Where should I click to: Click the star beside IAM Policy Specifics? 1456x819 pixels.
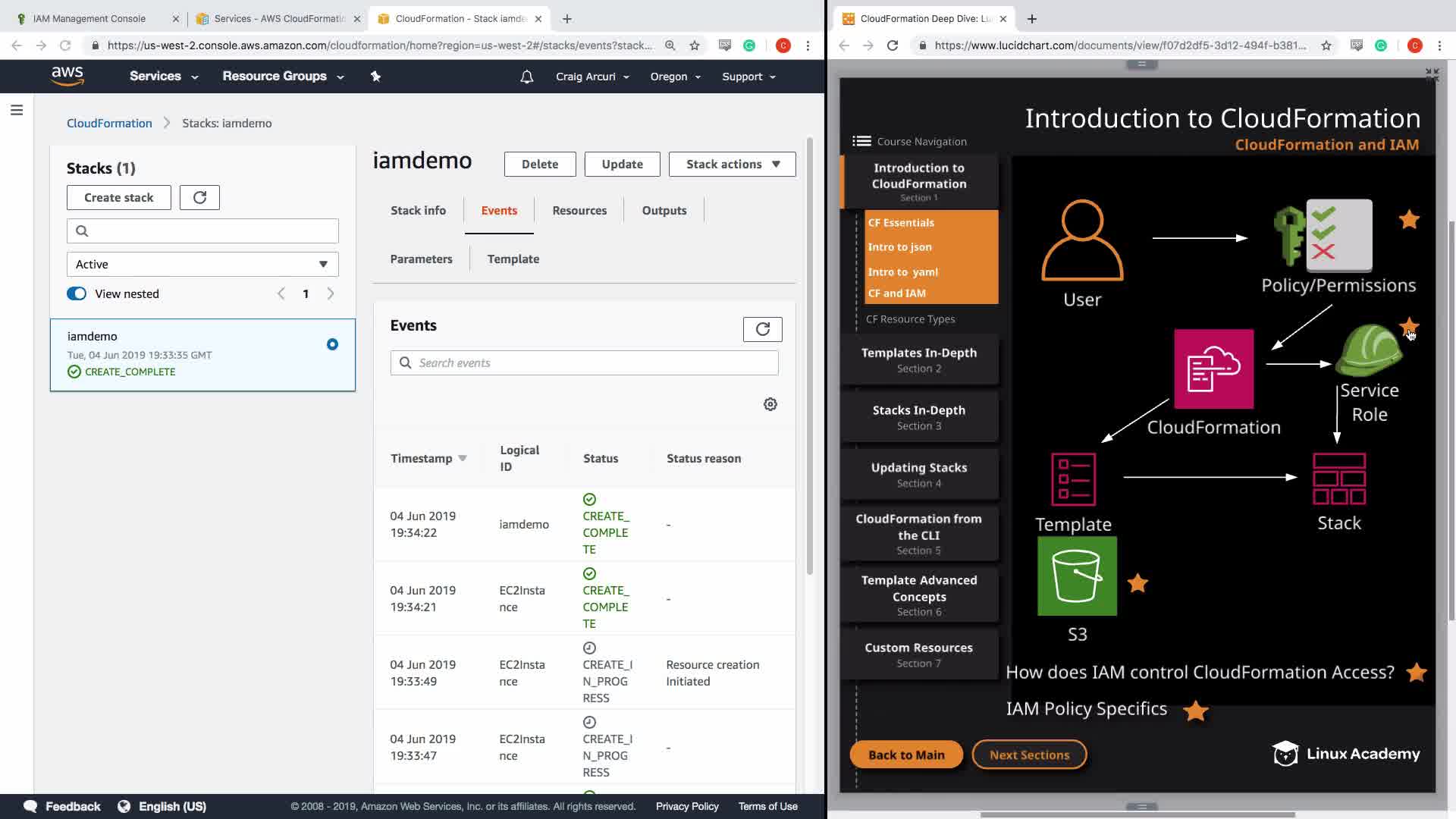pyautogui.click(x=1195, y=711)
